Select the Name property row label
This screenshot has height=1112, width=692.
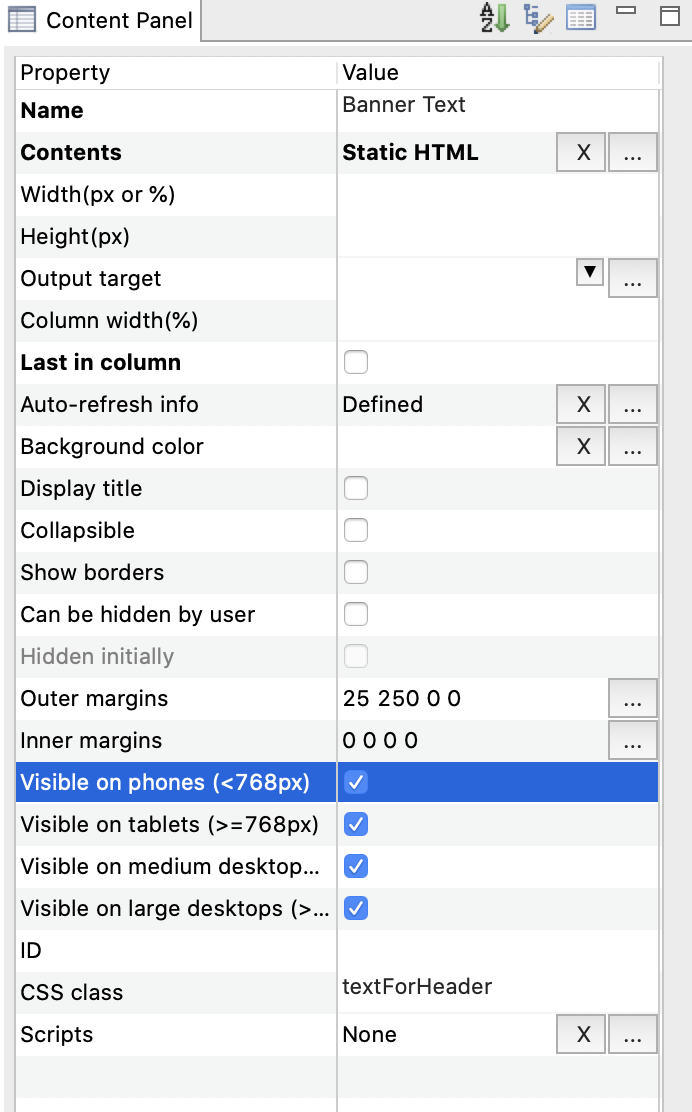coord(52,111)
